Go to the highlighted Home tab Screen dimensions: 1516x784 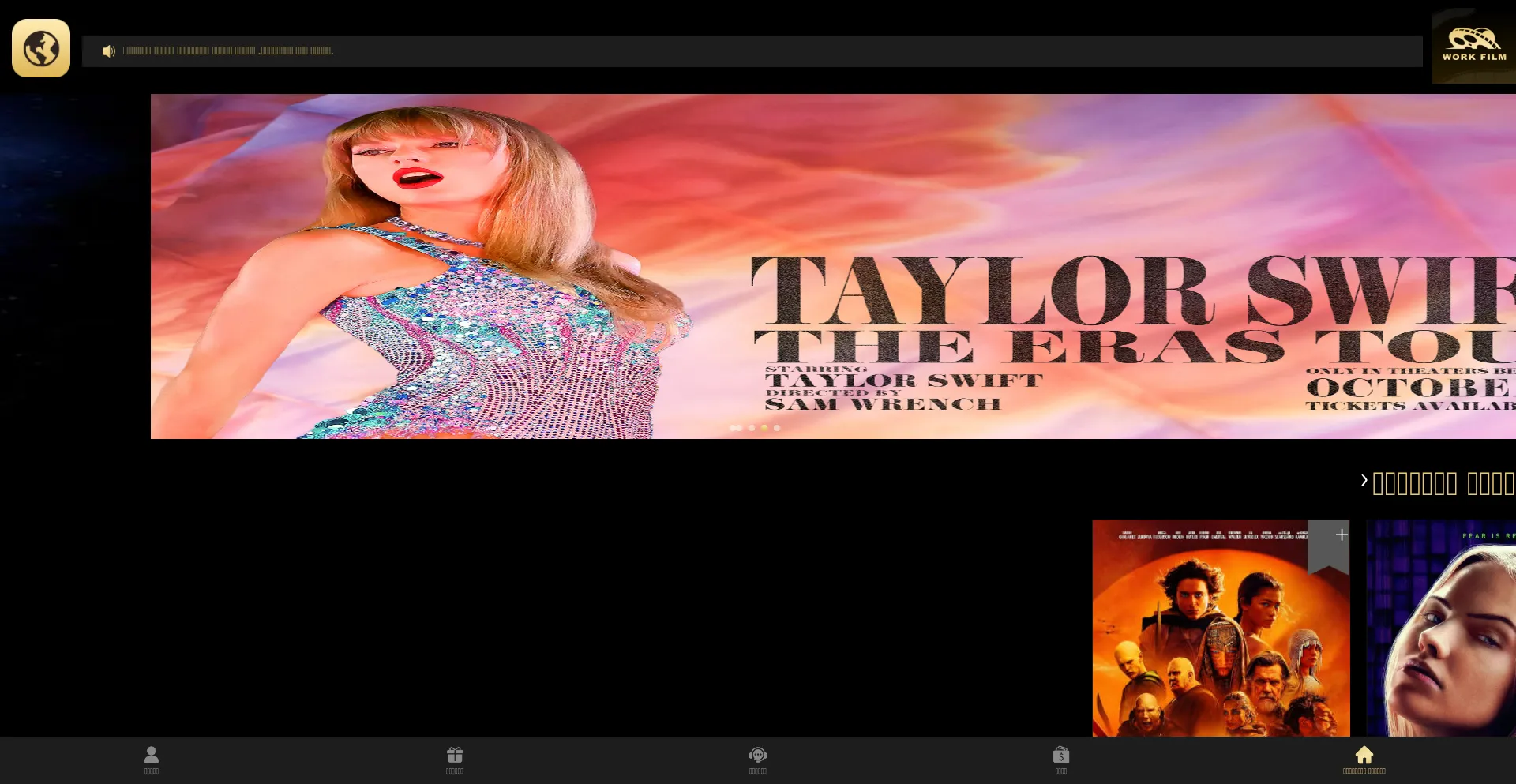click(1364, 760)
